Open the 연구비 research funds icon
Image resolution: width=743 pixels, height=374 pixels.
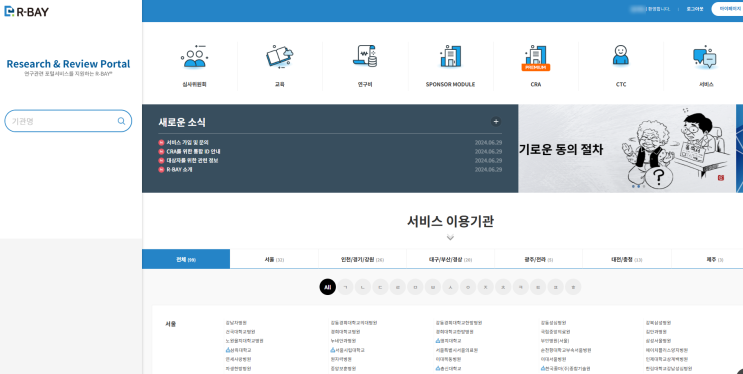(x=365, y=56)
